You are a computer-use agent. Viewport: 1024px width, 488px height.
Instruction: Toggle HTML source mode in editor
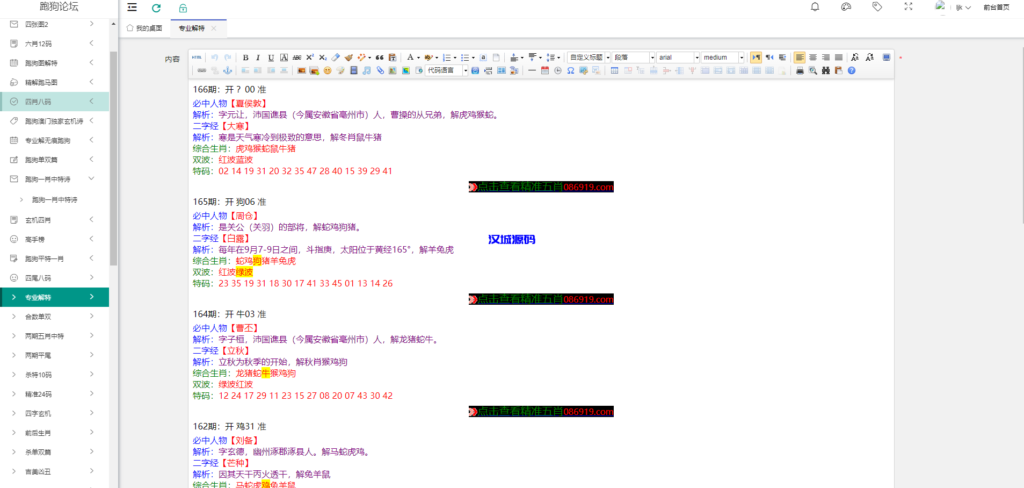197,58
